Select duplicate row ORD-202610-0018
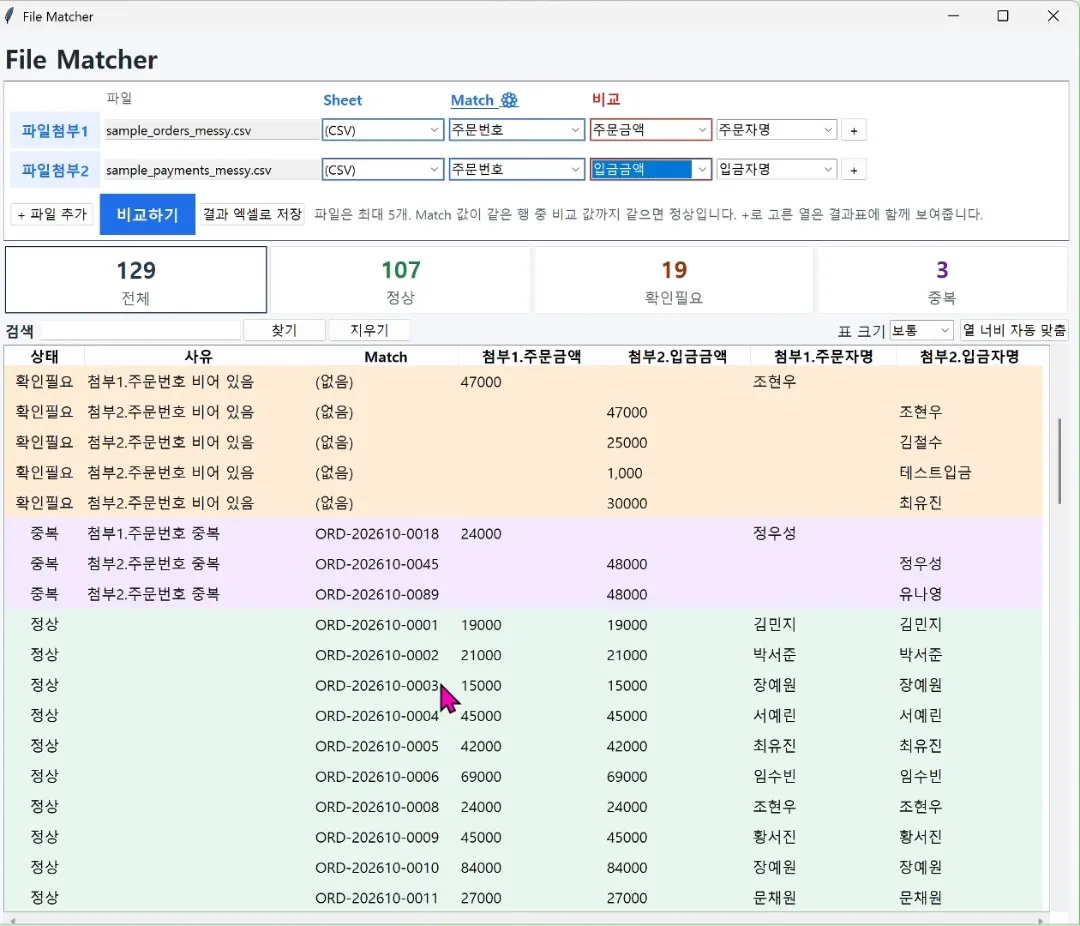This screenshot has height=926, width=1080. [523, 533]
